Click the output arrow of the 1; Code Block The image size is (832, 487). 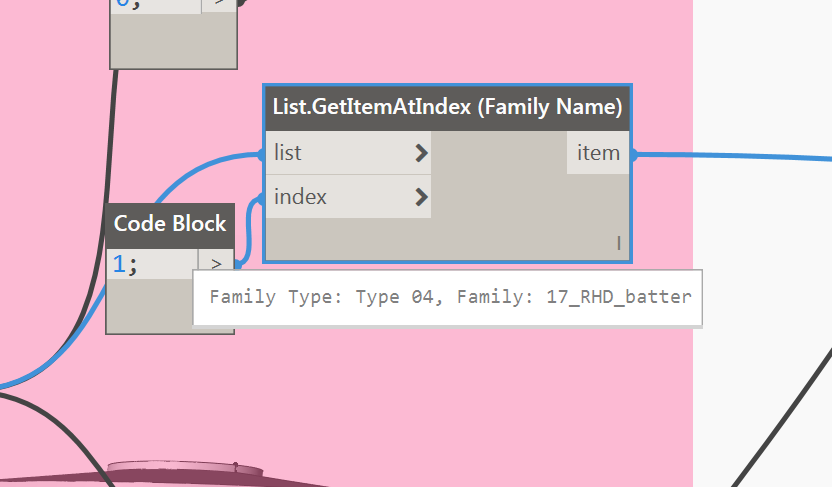click(x=216, y=263)
